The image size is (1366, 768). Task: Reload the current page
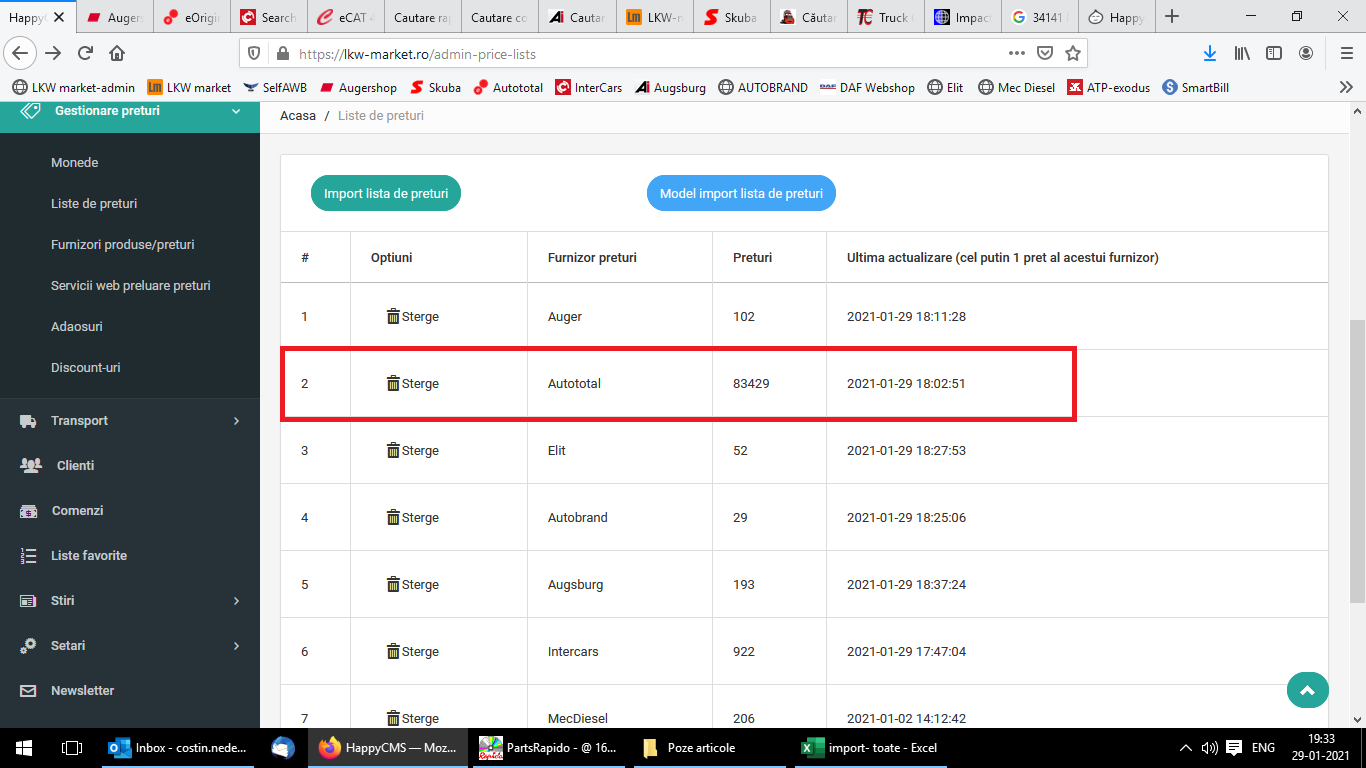tap(86, 53)
